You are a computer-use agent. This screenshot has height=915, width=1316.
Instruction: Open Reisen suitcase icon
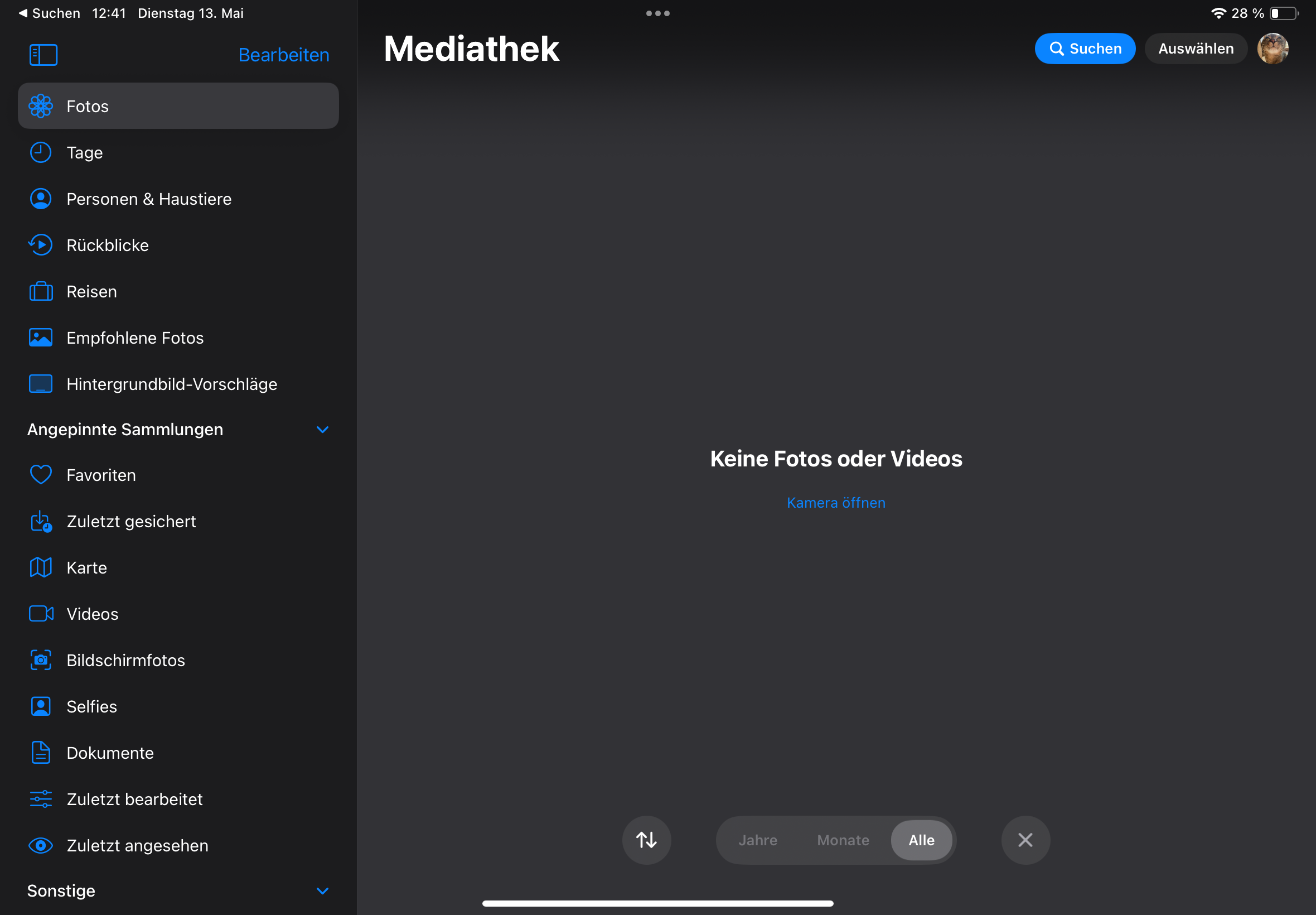tap(41, 291)
